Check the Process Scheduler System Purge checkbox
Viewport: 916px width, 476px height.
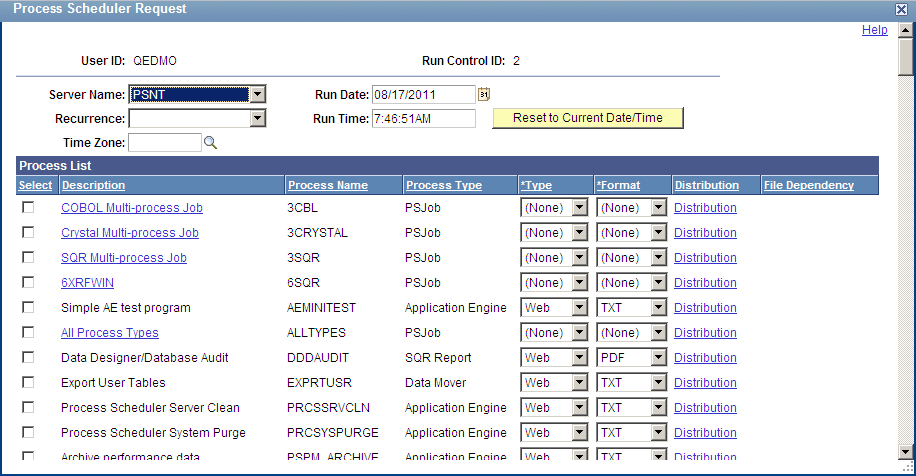[28, 432]
